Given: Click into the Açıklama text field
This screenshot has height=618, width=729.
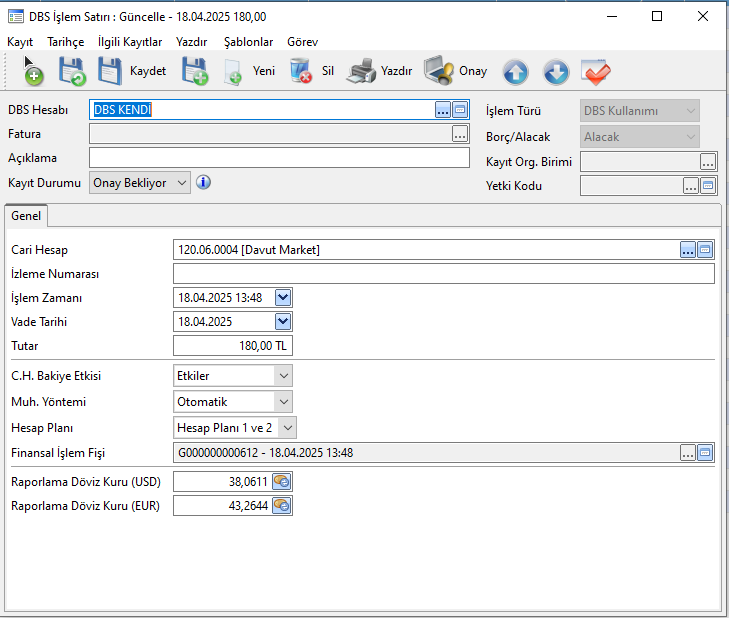Looking at the screenshot, I should point(278,158).
